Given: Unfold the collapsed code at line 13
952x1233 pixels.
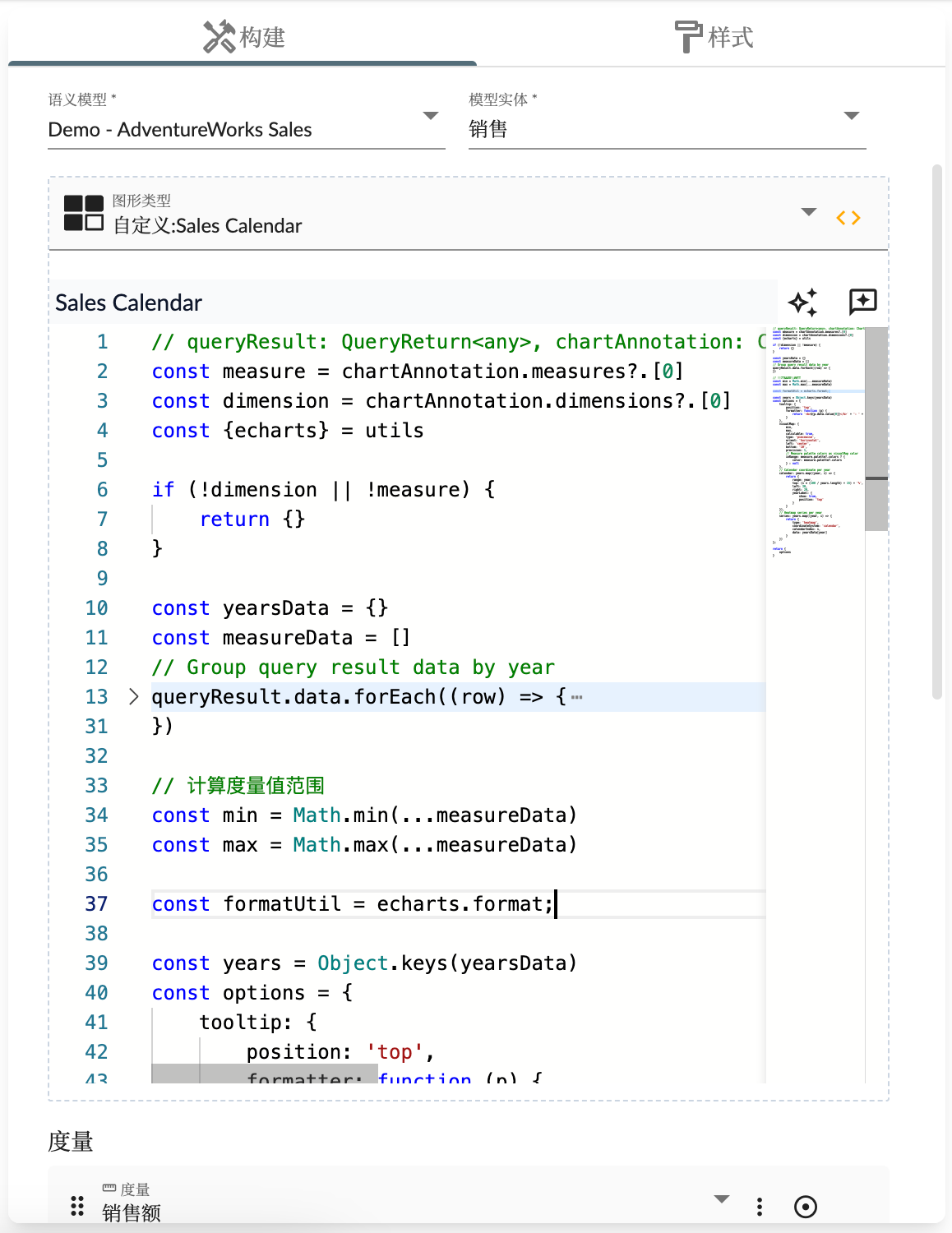Looking at the screenshot, I should click(134, 697).
